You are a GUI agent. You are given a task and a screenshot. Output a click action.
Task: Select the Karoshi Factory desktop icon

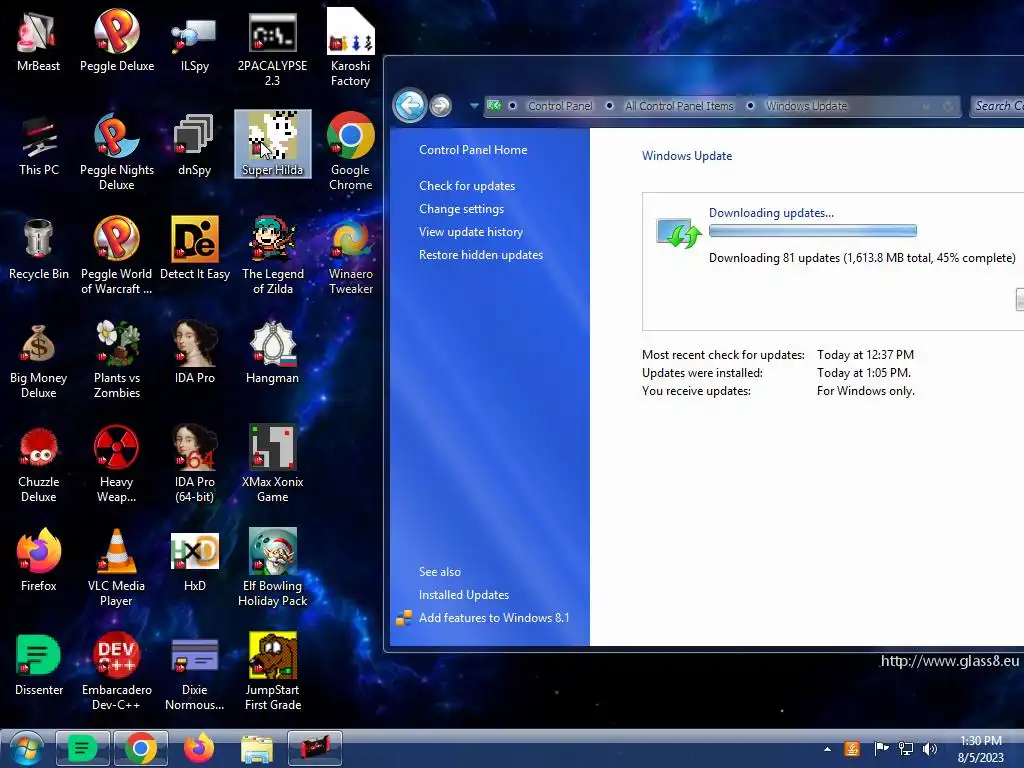351,49
